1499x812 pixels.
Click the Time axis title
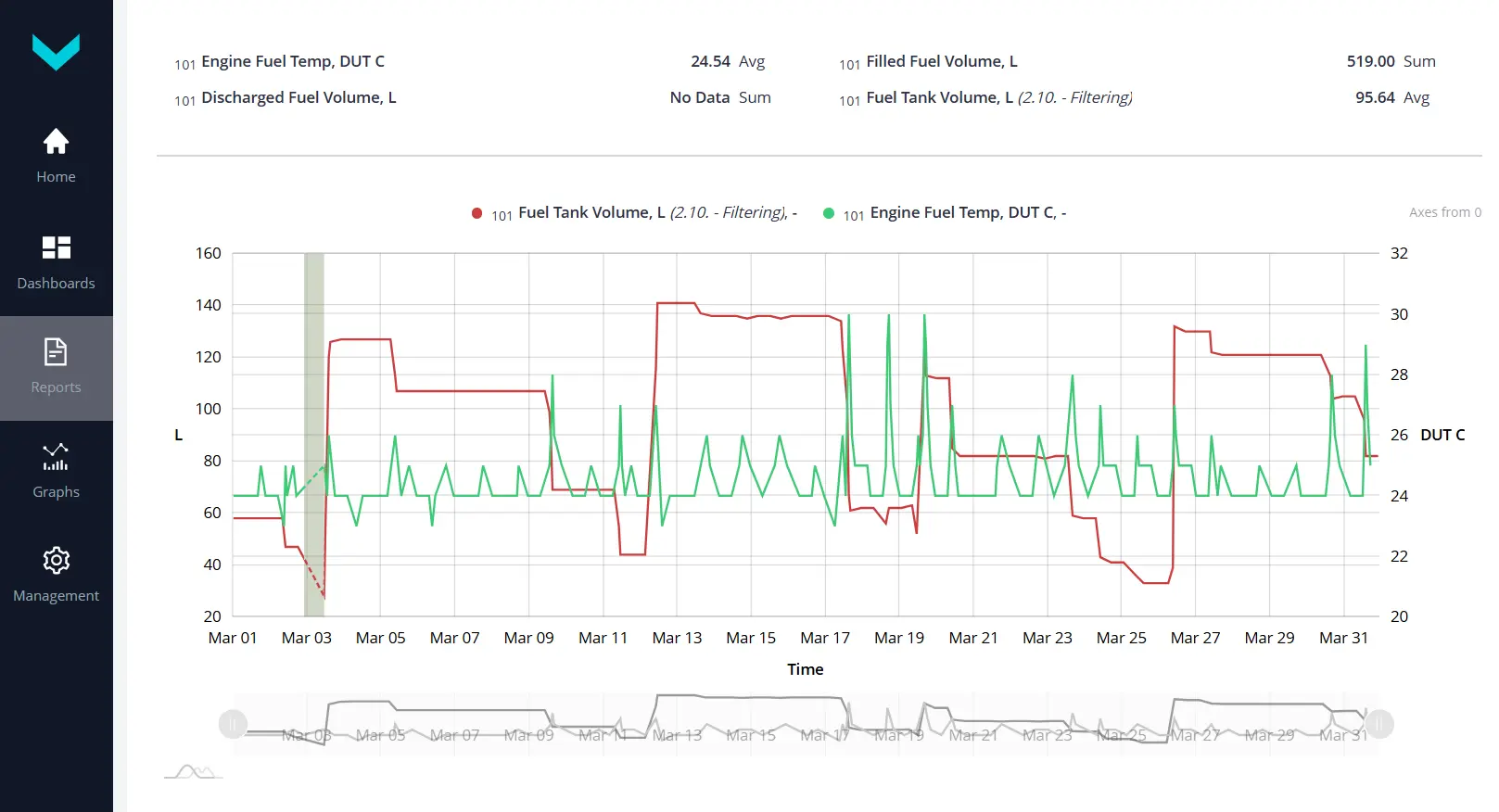click(806, 669)
